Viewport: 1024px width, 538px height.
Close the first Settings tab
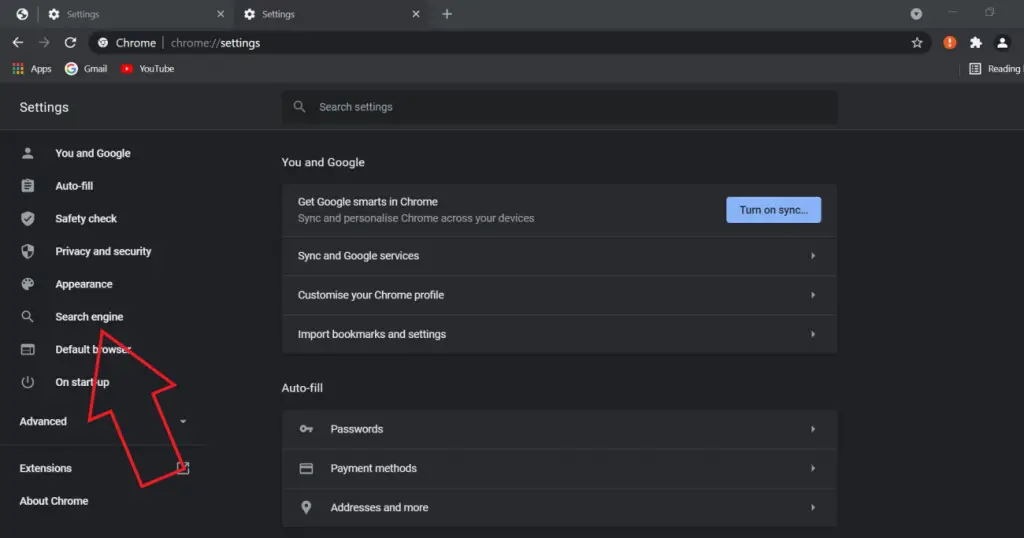click(x=220, y=14)
